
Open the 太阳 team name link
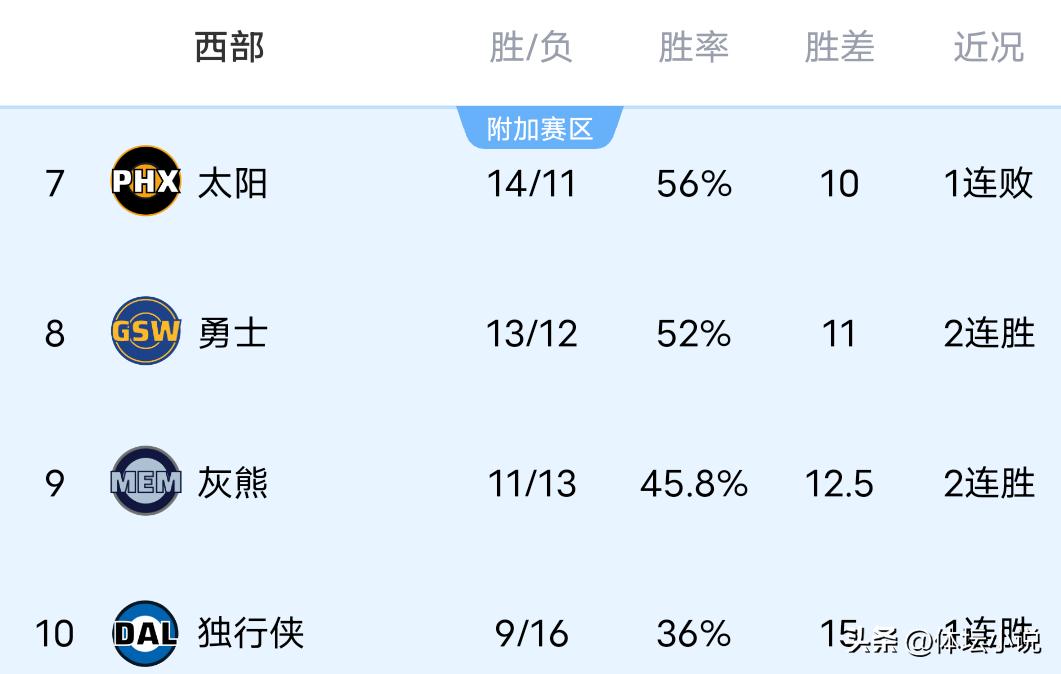pyautogui.click(x=232, y=183)
